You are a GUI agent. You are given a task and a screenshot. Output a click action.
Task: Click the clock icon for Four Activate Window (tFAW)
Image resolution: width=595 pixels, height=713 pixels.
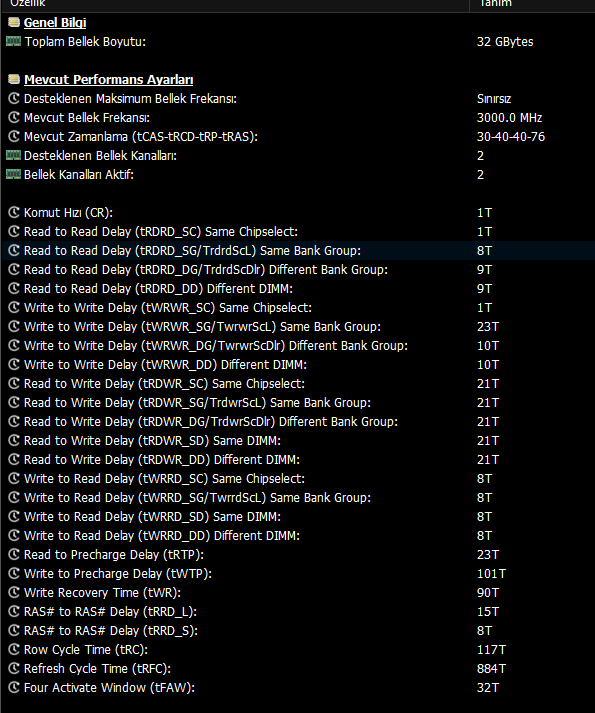14,688
